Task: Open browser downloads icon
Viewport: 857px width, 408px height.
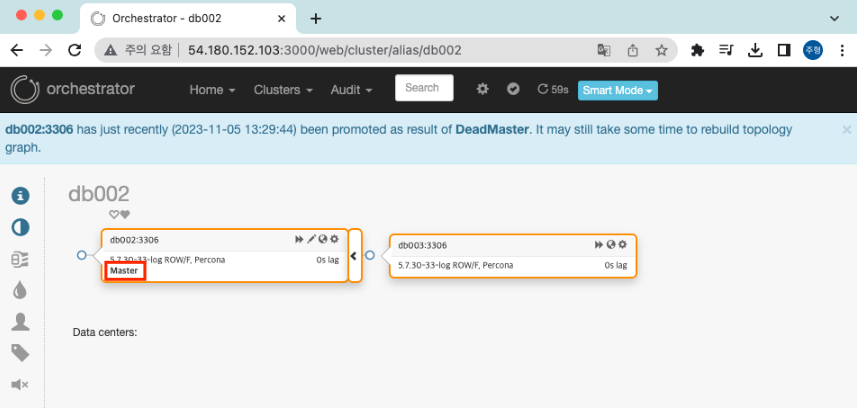Action: click(755, 50)
